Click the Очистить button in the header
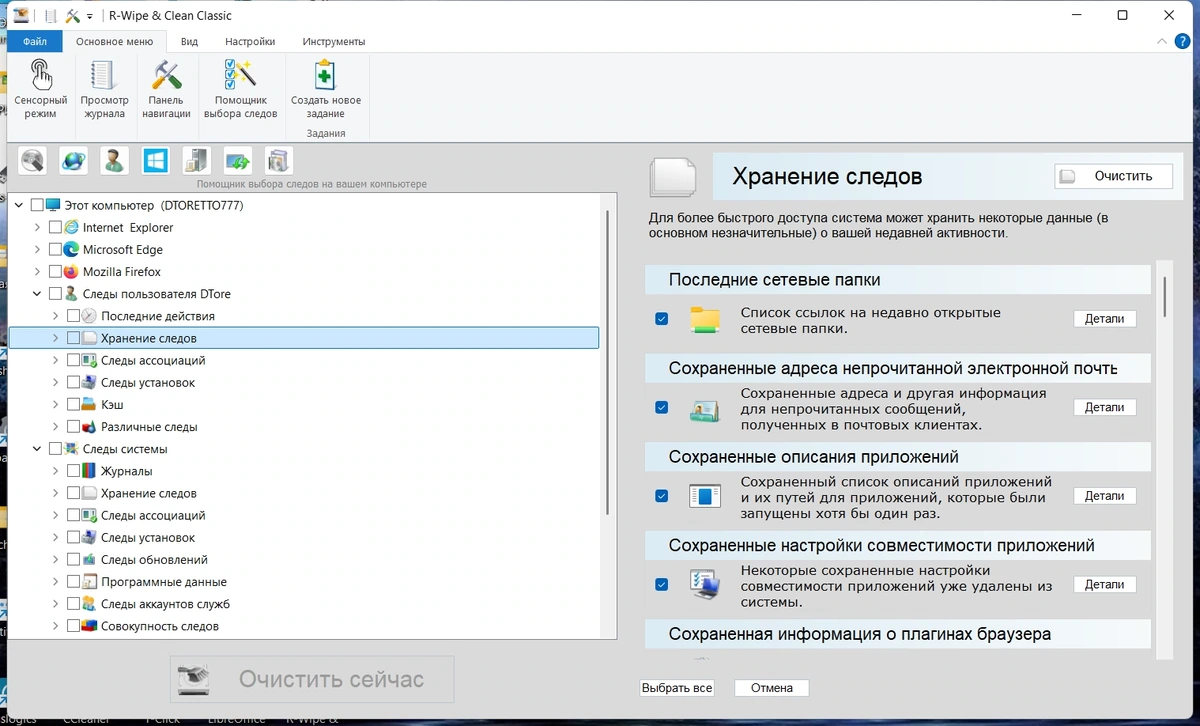 1113,176
